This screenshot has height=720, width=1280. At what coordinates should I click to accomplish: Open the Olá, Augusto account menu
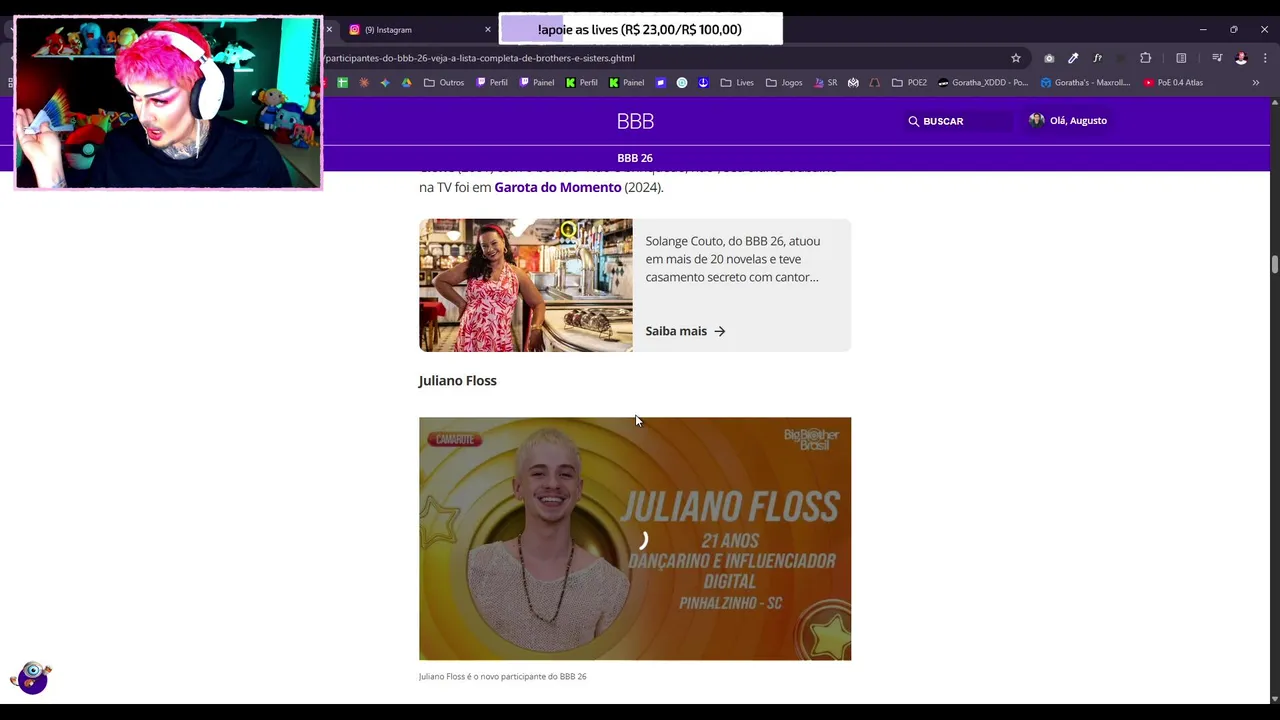click(x=1068, y=121)
